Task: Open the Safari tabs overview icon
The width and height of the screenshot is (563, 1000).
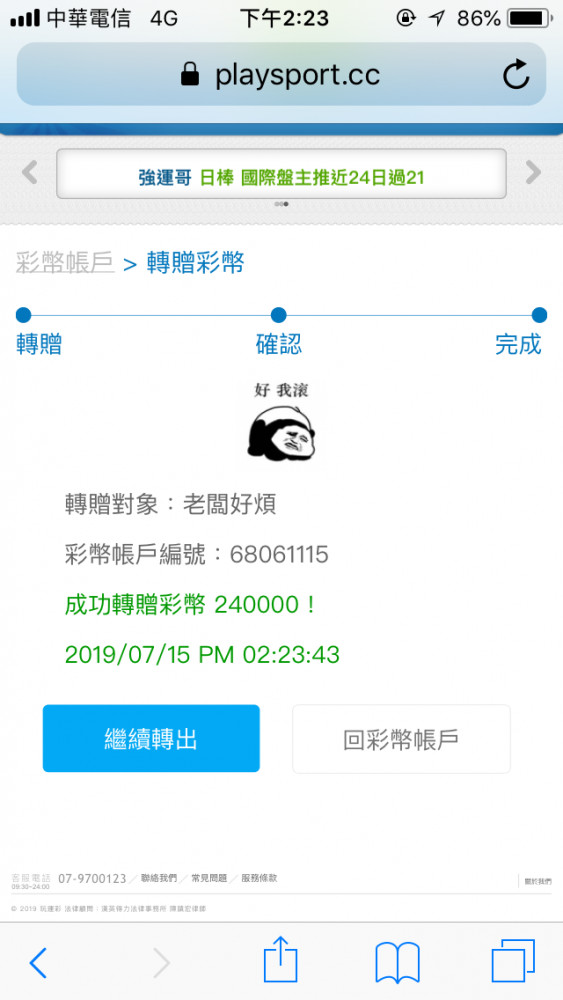Action: (x=513, y=960)
